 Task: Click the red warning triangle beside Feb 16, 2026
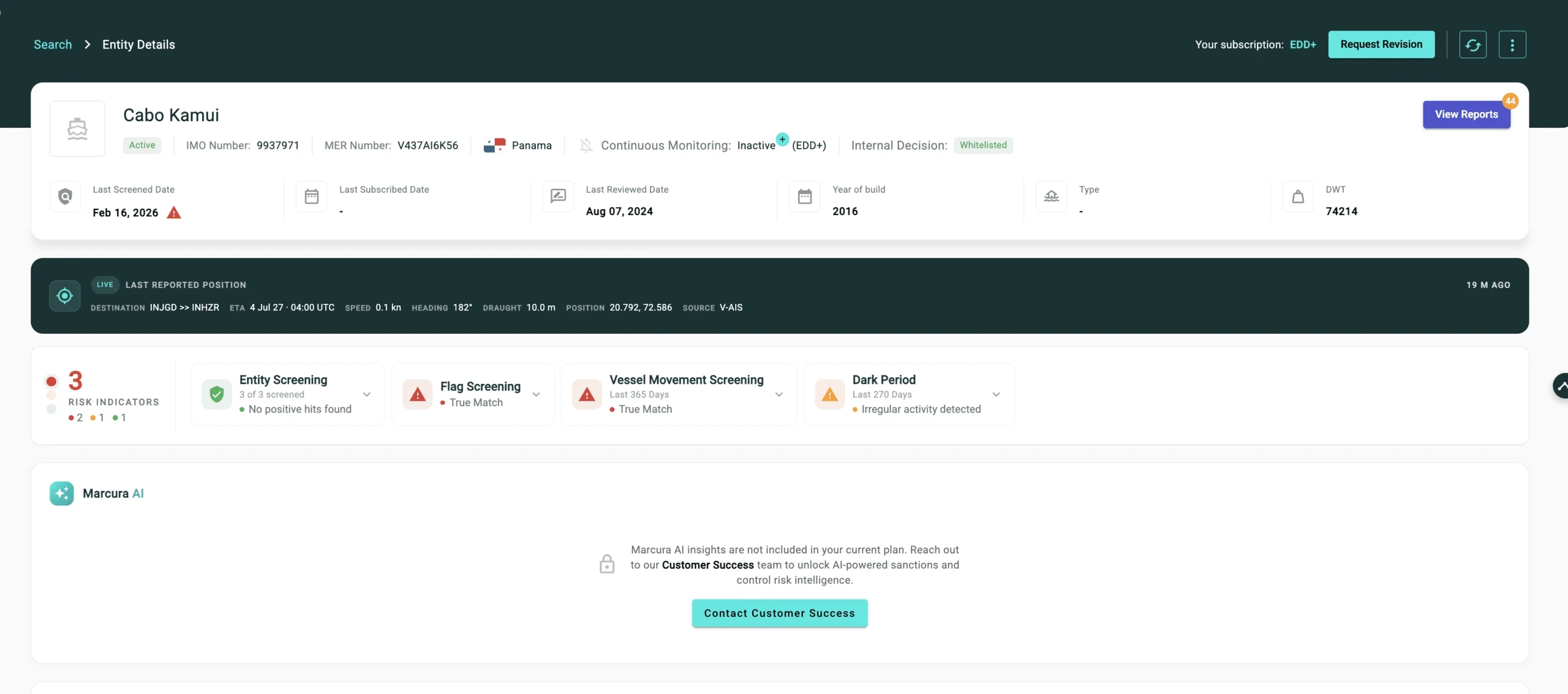[x=174, y=213]
